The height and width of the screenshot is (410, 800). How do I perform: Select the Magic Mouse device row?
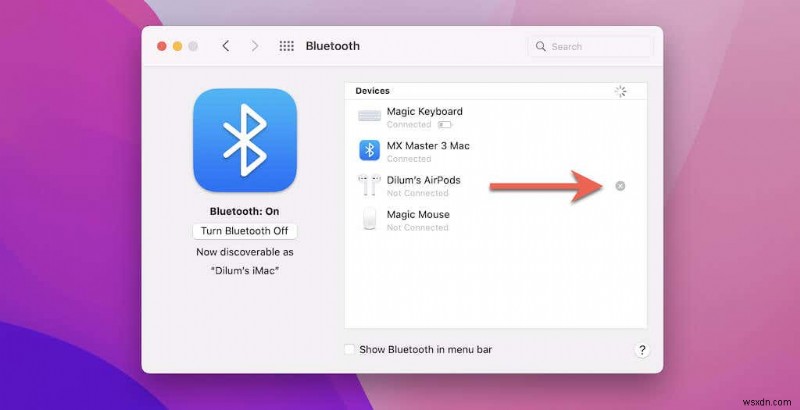[495, 220]
